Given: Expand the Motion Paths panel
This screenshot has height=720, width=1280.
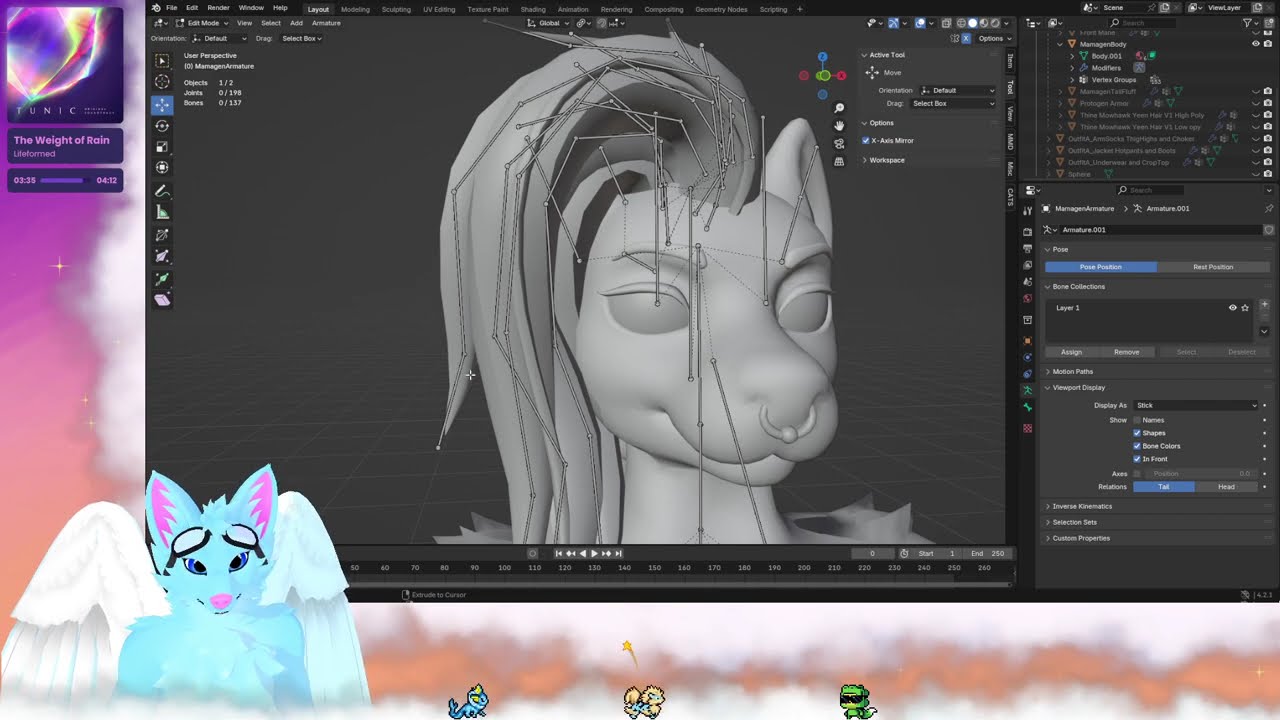Looking at the screenshot, I should pos(1073,372).
